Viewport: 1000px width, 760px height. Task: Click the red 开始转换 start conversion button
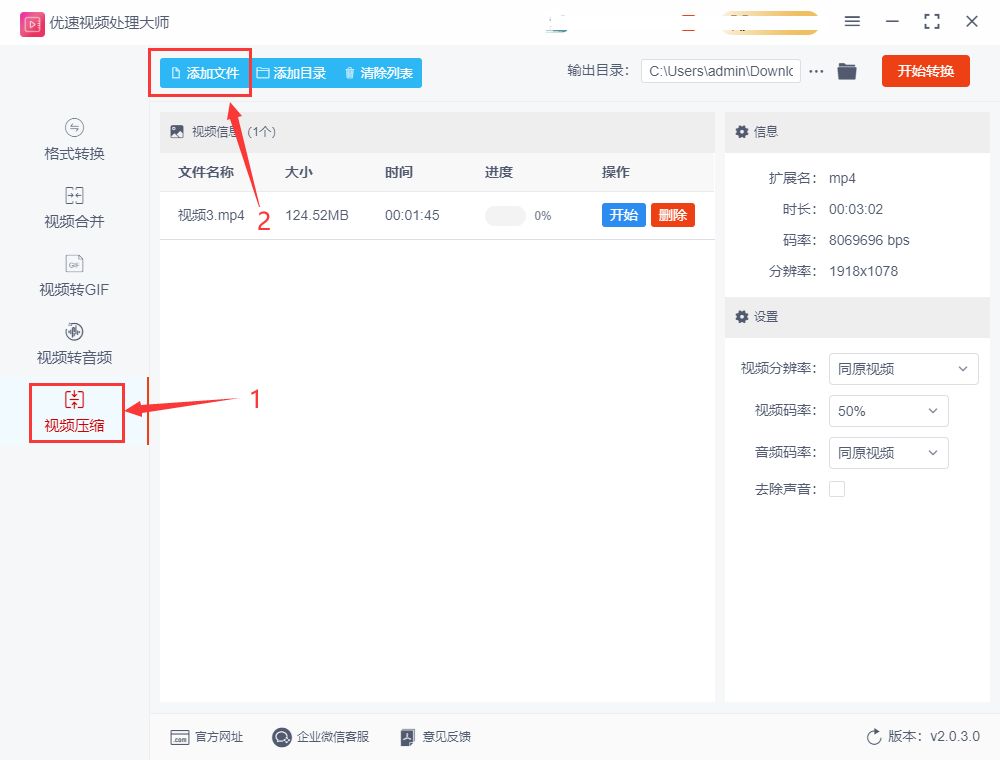point(925,71)
